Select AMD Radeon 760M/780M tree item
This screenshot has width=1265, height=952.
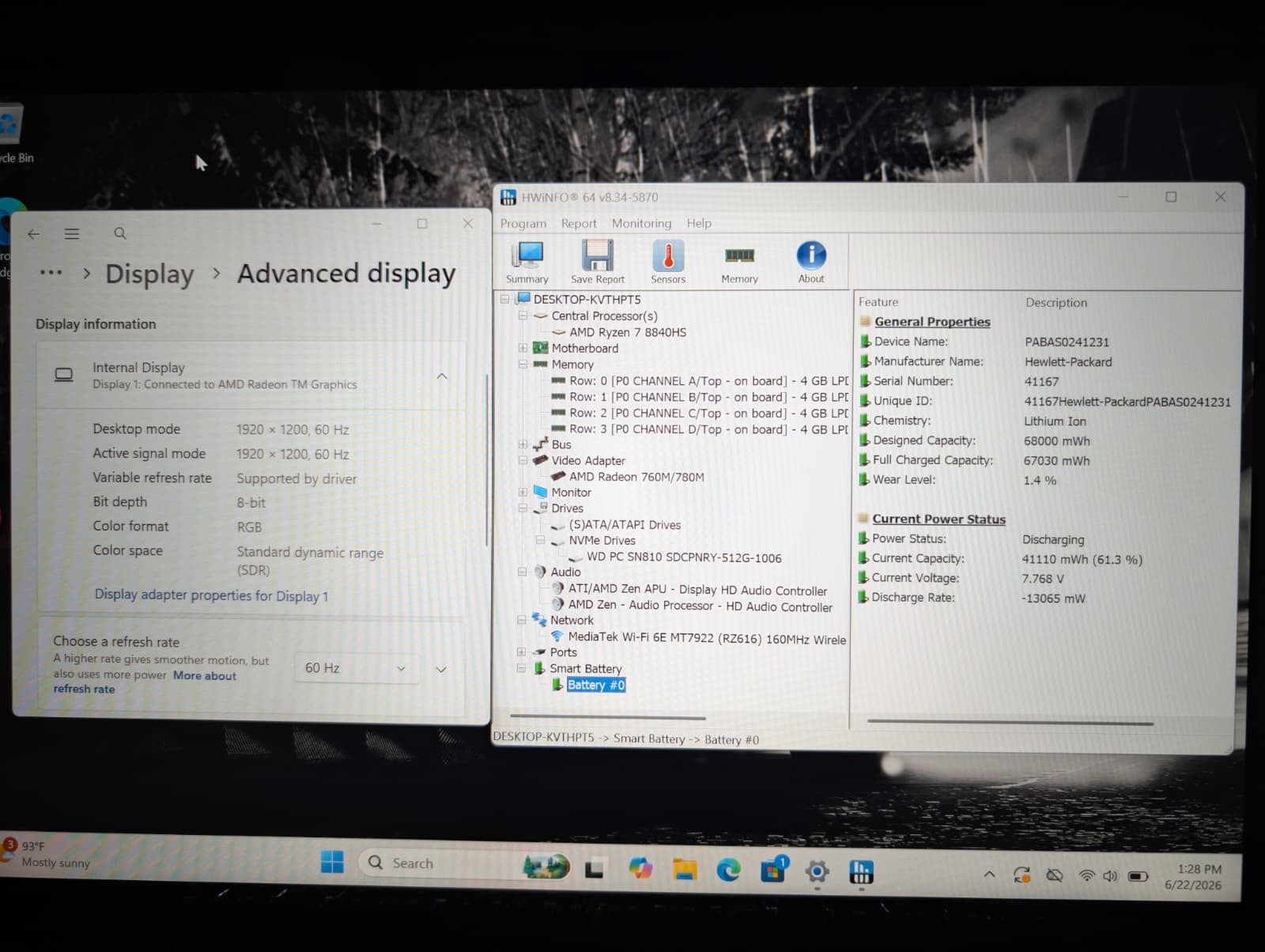pos(636,477)
